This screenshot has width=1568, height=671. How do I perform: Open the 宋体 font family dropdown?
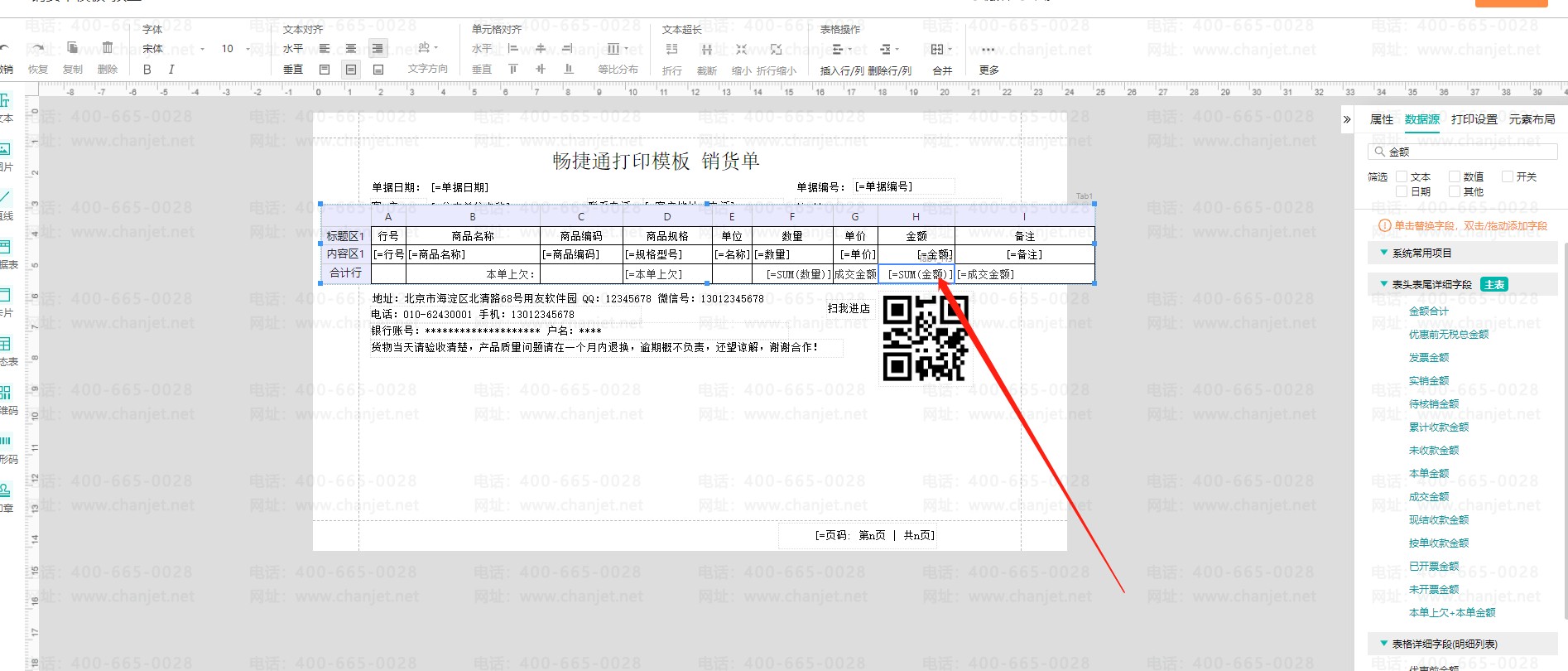(x=173, y=49)
